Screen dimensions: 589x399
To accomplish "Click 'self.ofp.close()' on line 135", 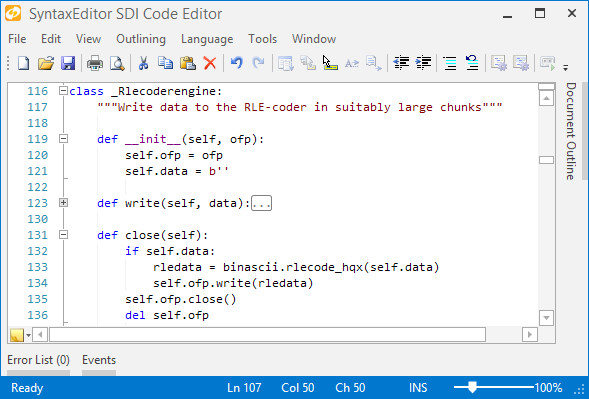I will click(181, 299).
